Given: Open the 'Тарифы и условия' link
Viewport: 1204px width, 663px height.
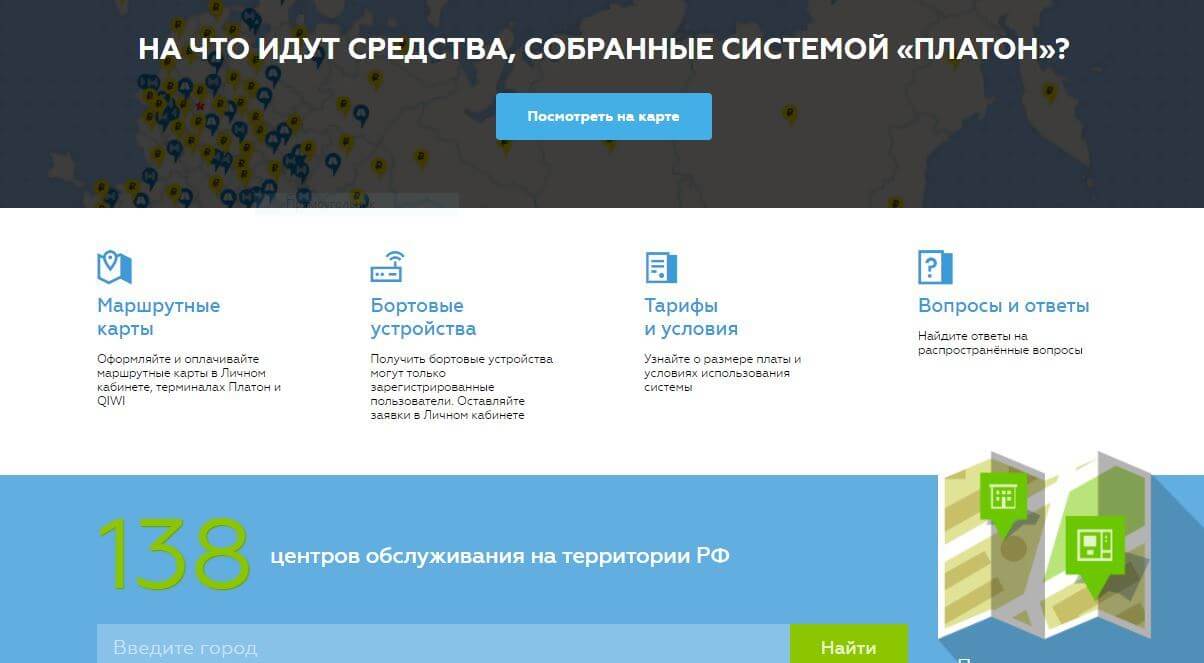Looking at the screenshot, I should tap(691, 317).
